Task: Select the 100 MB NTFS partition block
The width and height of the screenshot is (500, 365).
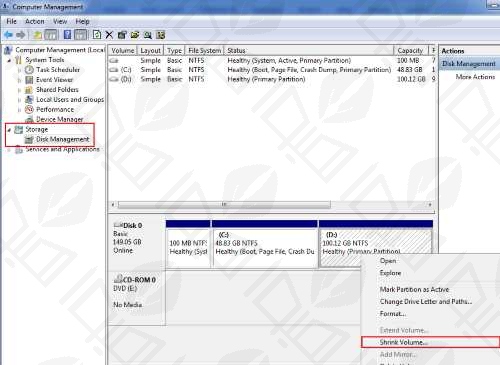Action: pyautogui.click(x=188, y=244)
